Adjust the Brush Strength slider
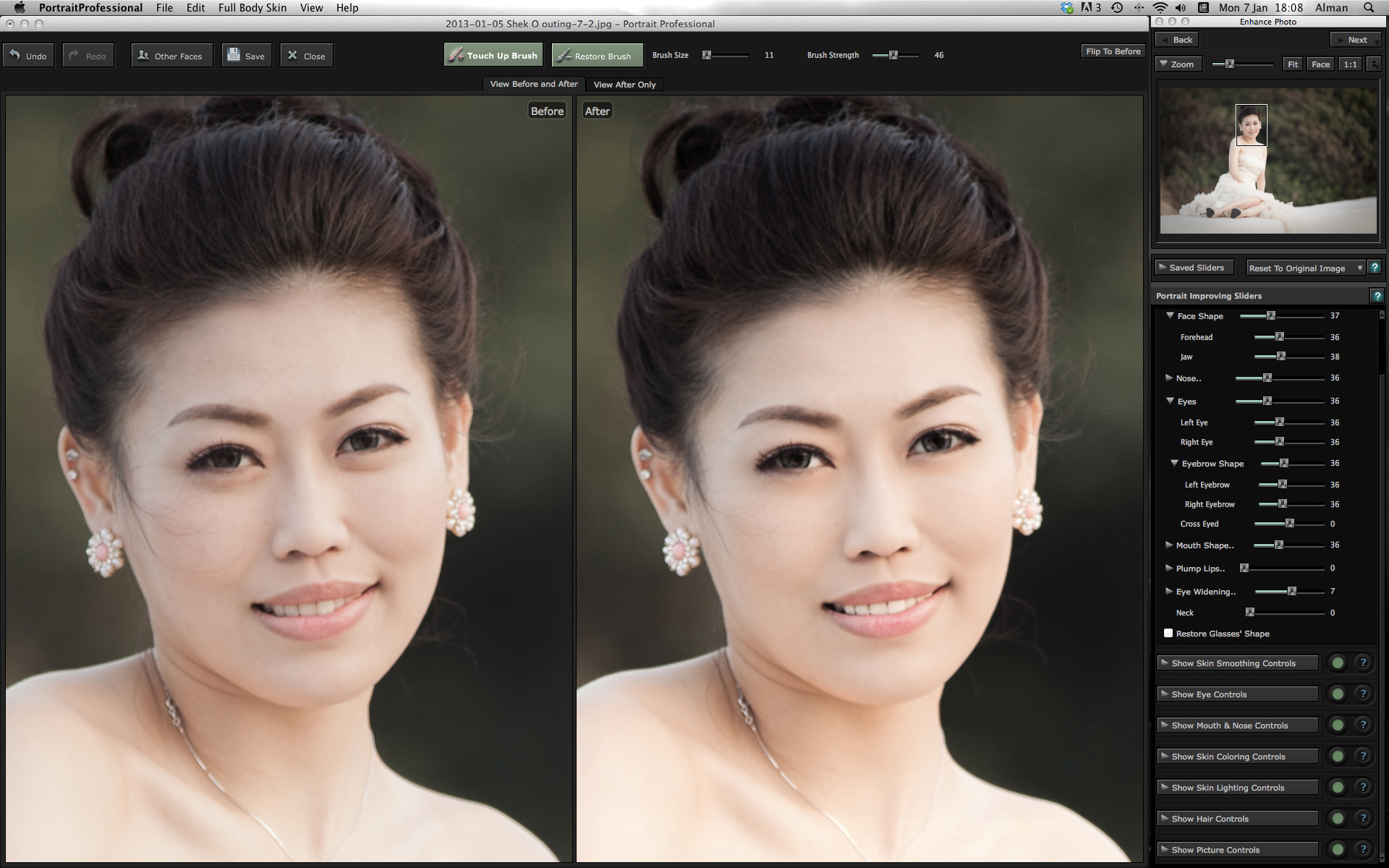 pyautogui.click(x=896, y=55)
